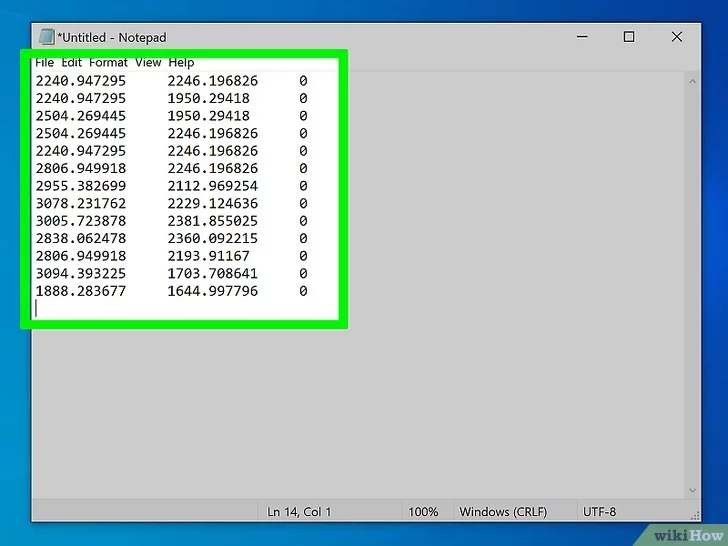
Task: Click value 3094.393225
Action: 81,273
